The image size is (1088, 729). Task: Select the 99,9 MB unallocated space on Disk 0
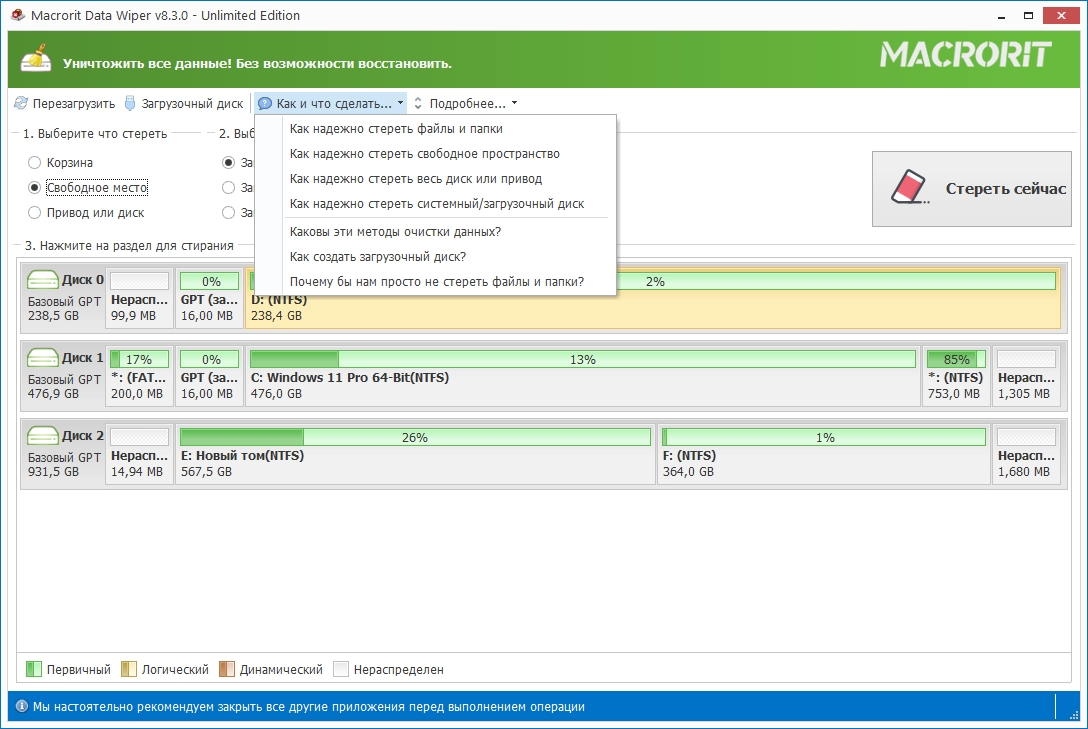(x=139, y=298)
